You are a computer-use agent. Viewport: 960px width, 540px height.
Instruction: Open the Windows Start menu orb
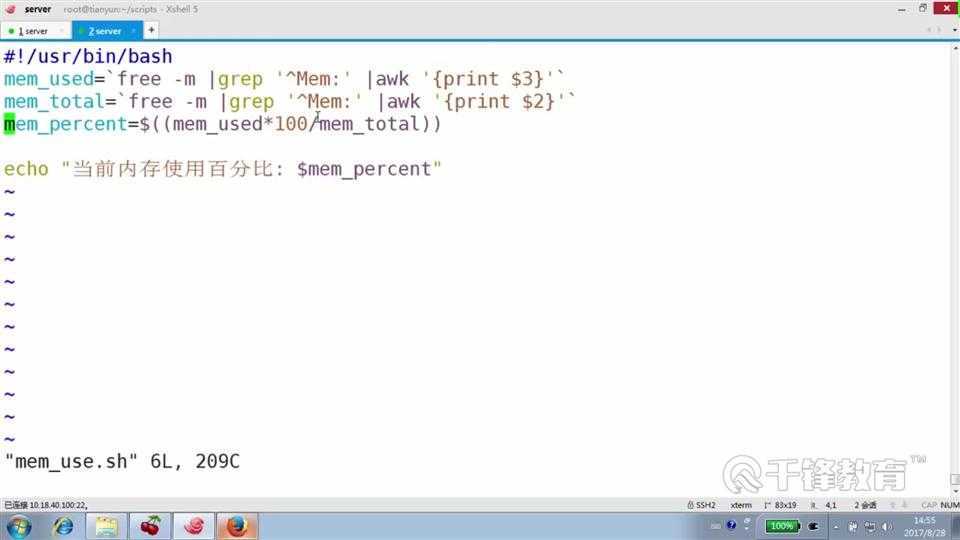(19, 527)
